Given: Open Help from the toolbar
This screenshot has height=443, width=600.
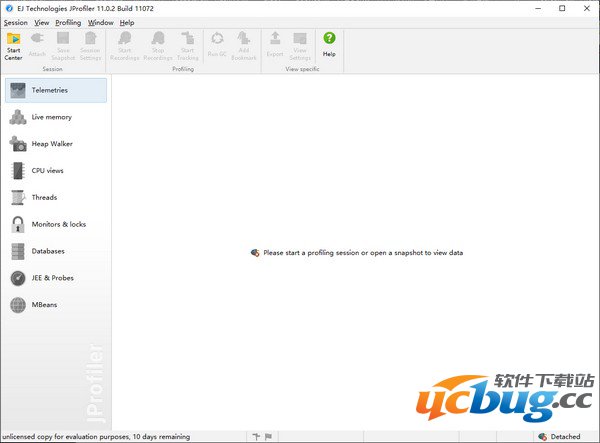Looking at the screenshot, I should click(329, 44).
